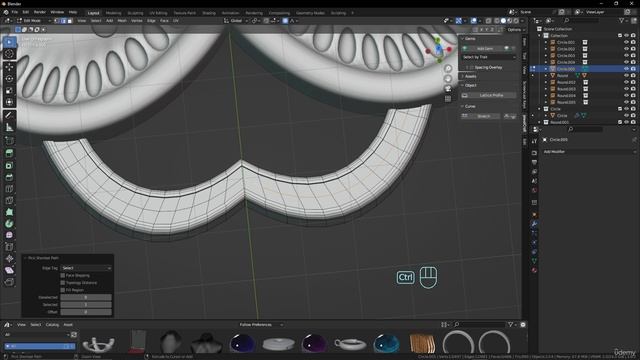Select the Shrink/Fatten tool
Viewport: 640px width, 360px height.
(x=9, y=258)
